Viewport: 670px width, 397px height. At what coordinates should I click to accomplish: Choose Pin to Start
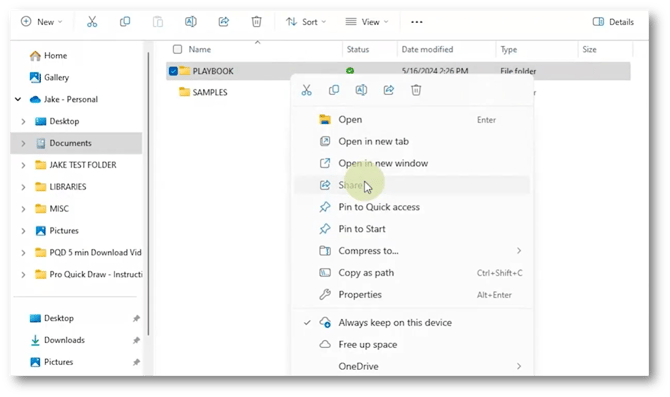pyautogui.click(x=412, y=229)
